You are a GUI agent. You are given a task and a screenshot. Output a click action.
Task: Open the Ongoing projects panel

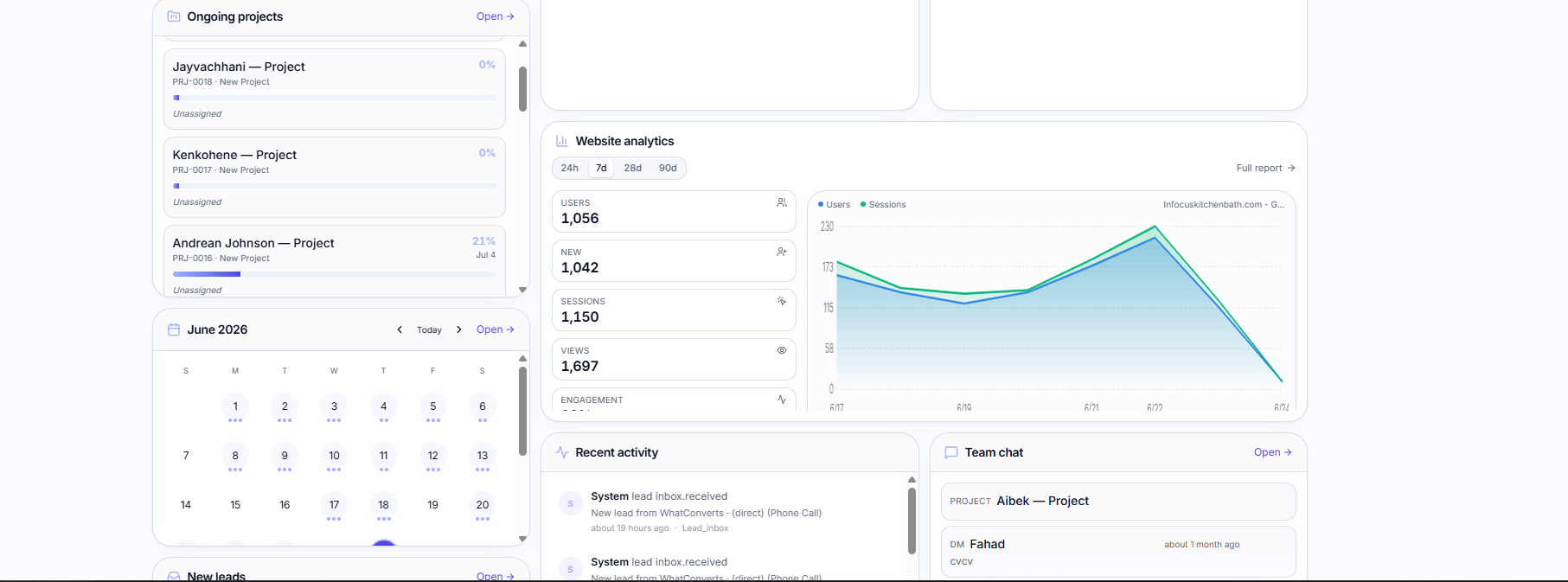click(x=496, y=16)
